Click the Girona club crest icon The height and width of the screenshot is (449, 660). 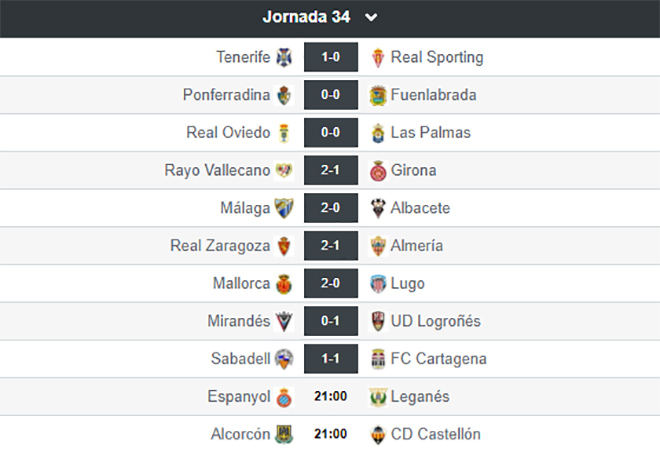pyautogui.click(x=377, y=170)
